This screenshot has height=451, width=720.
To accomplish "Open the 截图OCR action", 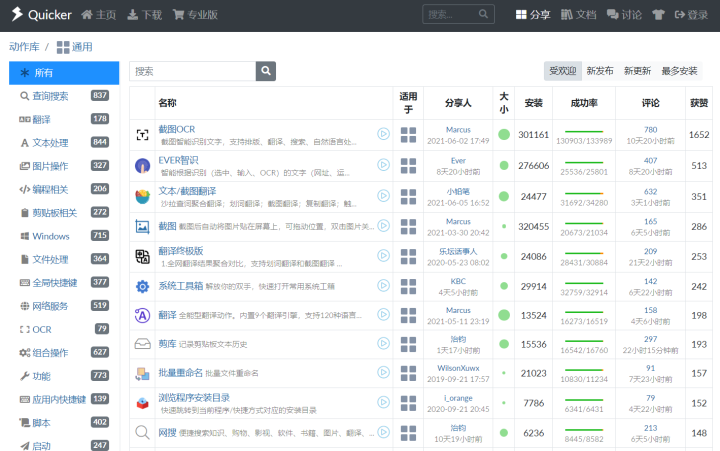I will pos(177,130).
